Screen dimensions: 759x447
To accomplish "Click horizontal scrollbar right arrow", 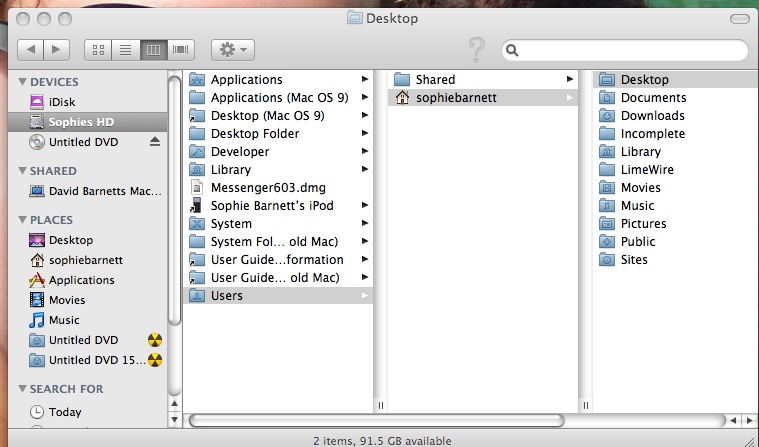I will pos(749,420).
